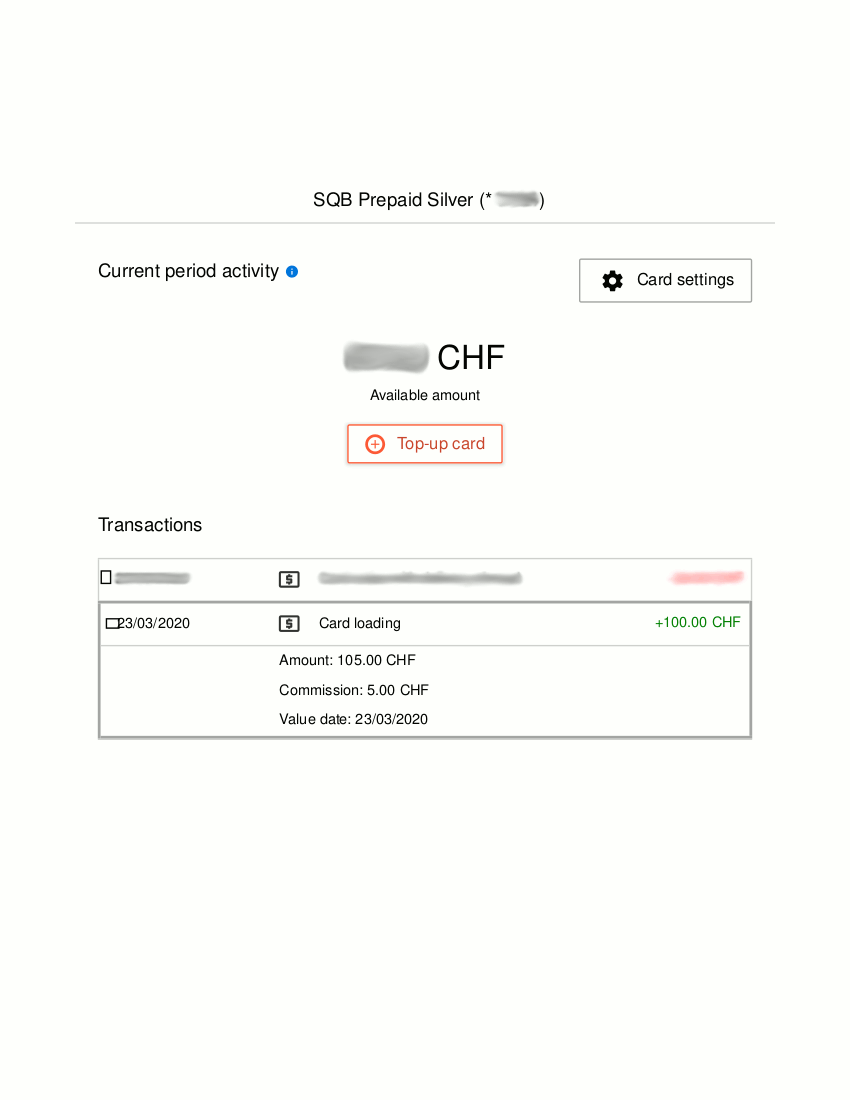Open Card settings
The image size is (850, 1100).
[665, 281]
